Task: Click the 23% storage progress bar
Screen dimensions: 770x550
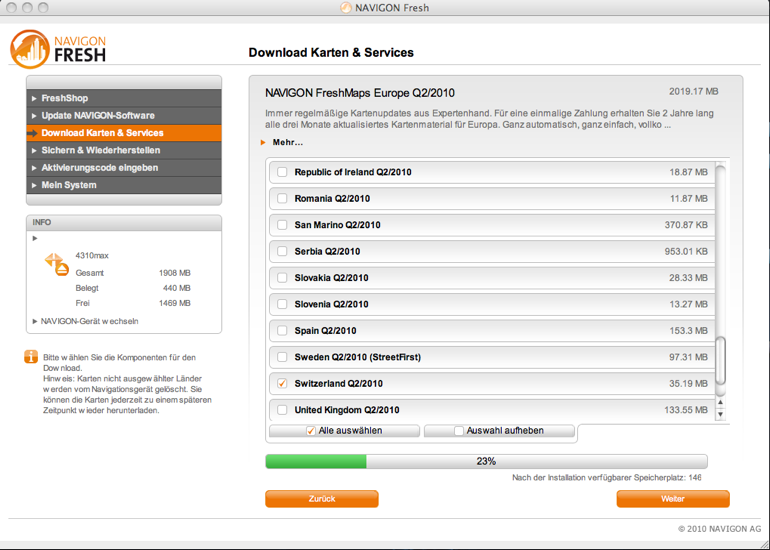Action: [x=486, y=462]
